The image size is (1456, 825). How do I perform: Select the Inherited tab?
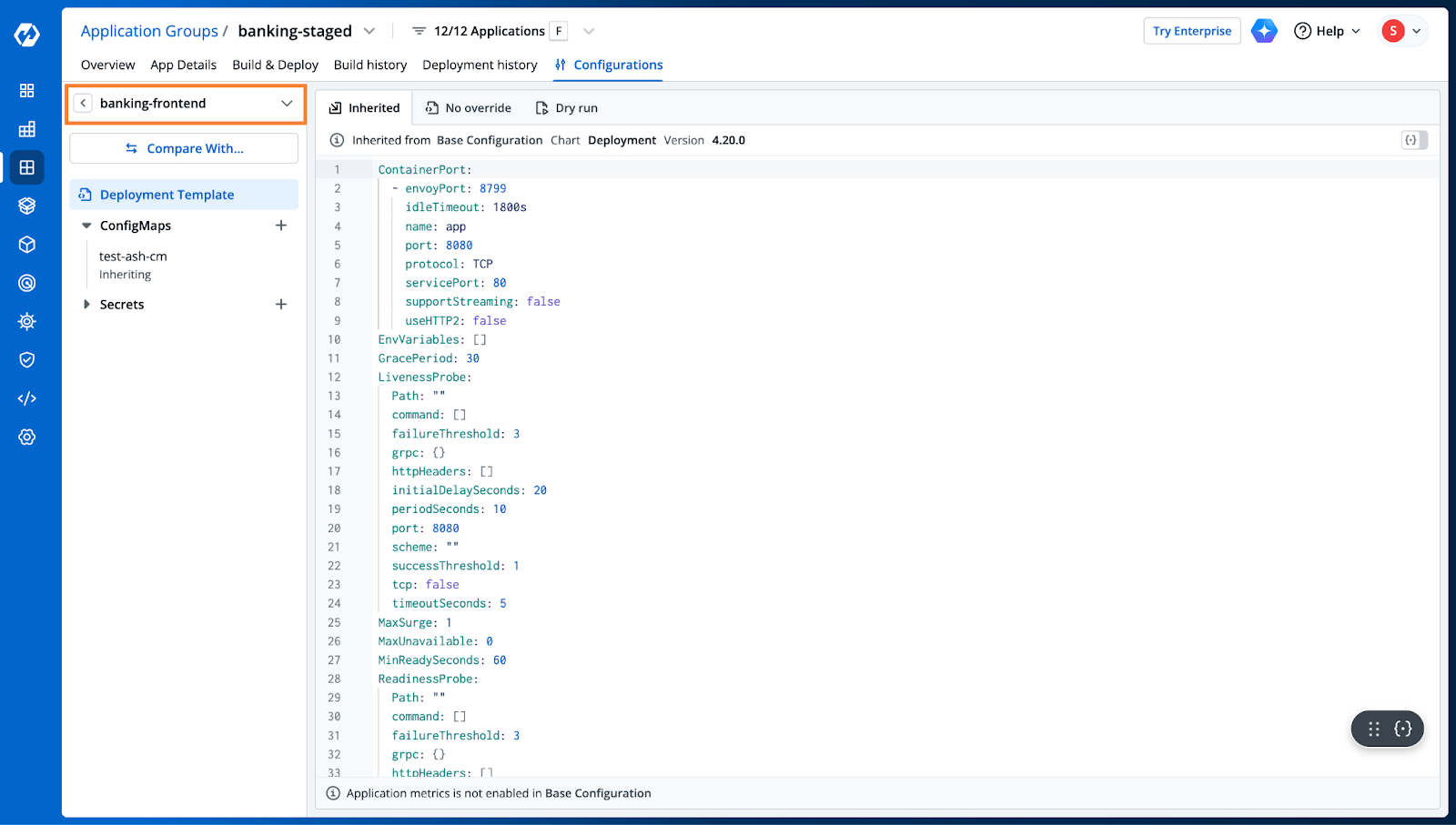[x=364, y=107]
